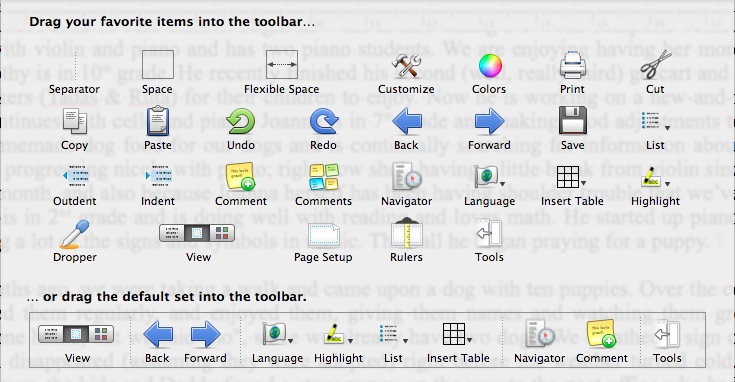Click the Rulers icon
The image size is (735, 382).
406,233
